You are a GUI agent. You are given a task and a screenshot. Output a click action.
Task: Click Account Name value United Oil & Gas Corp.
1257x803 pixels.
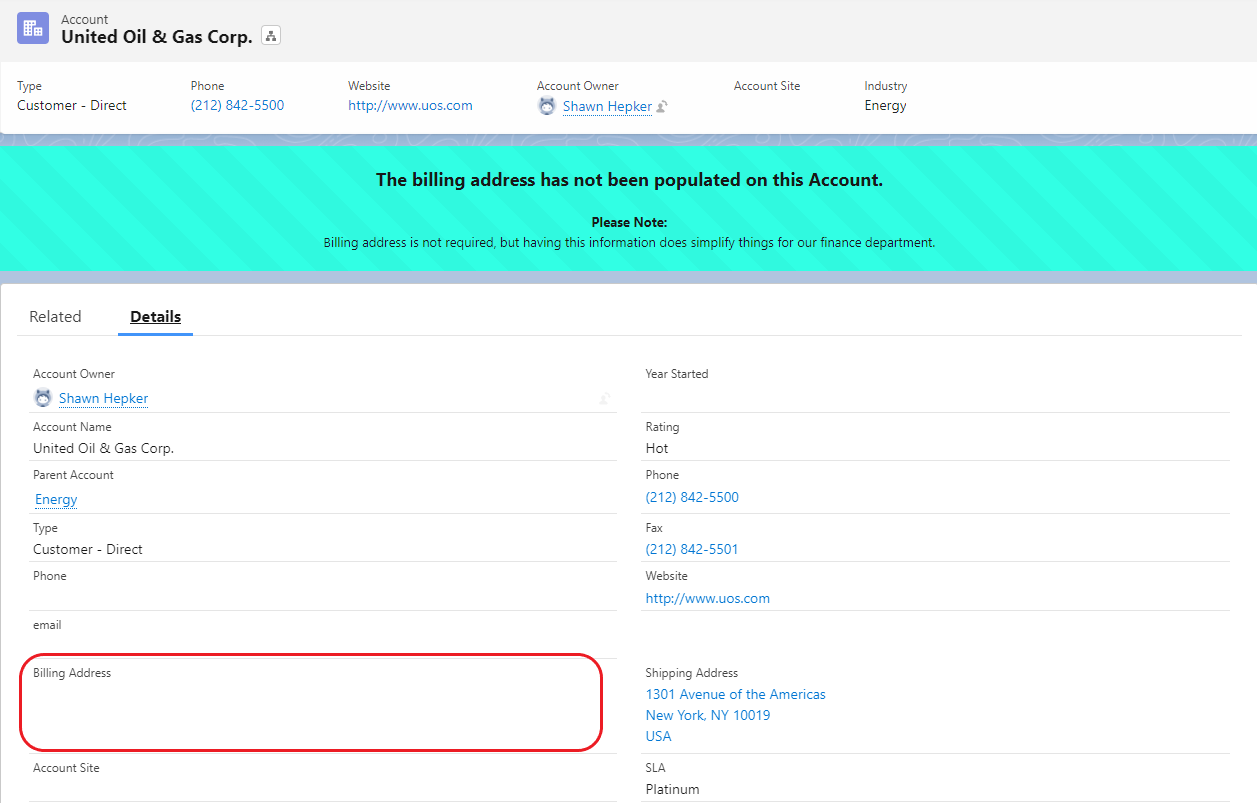(x=104, y=448)
